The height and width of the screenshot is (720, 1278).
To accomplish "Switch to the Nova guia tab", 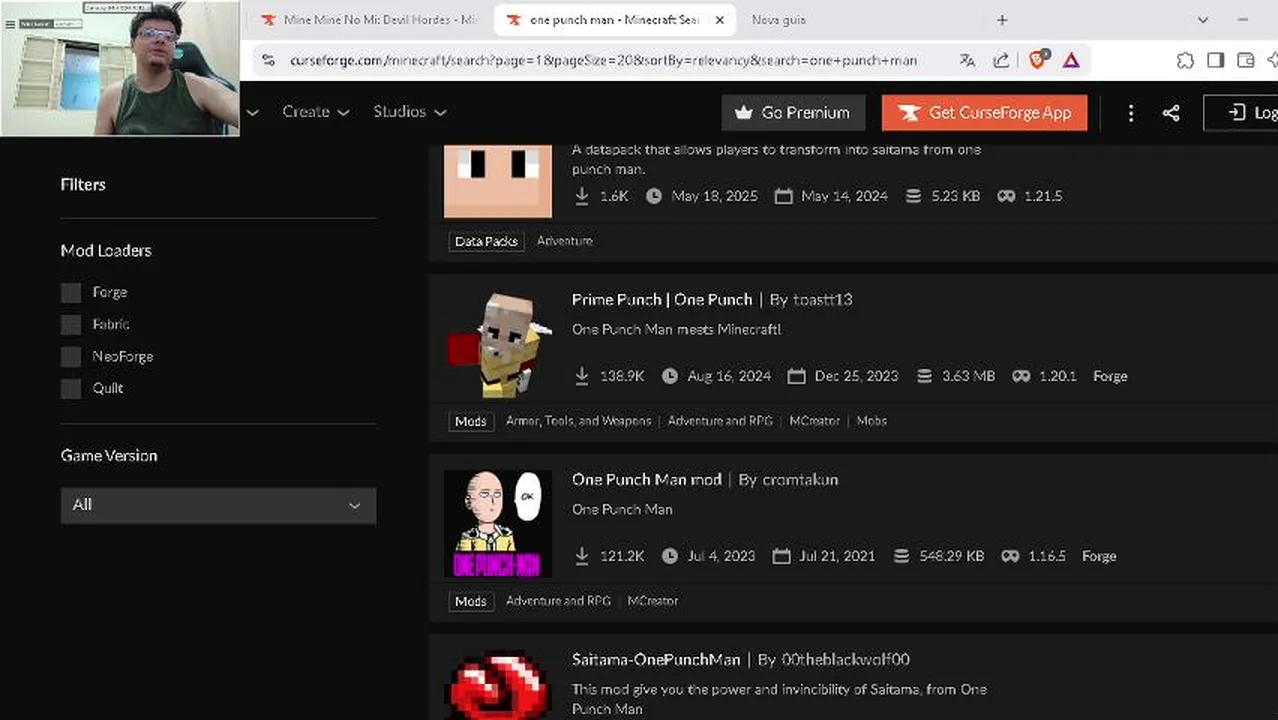I will point(778,20).
